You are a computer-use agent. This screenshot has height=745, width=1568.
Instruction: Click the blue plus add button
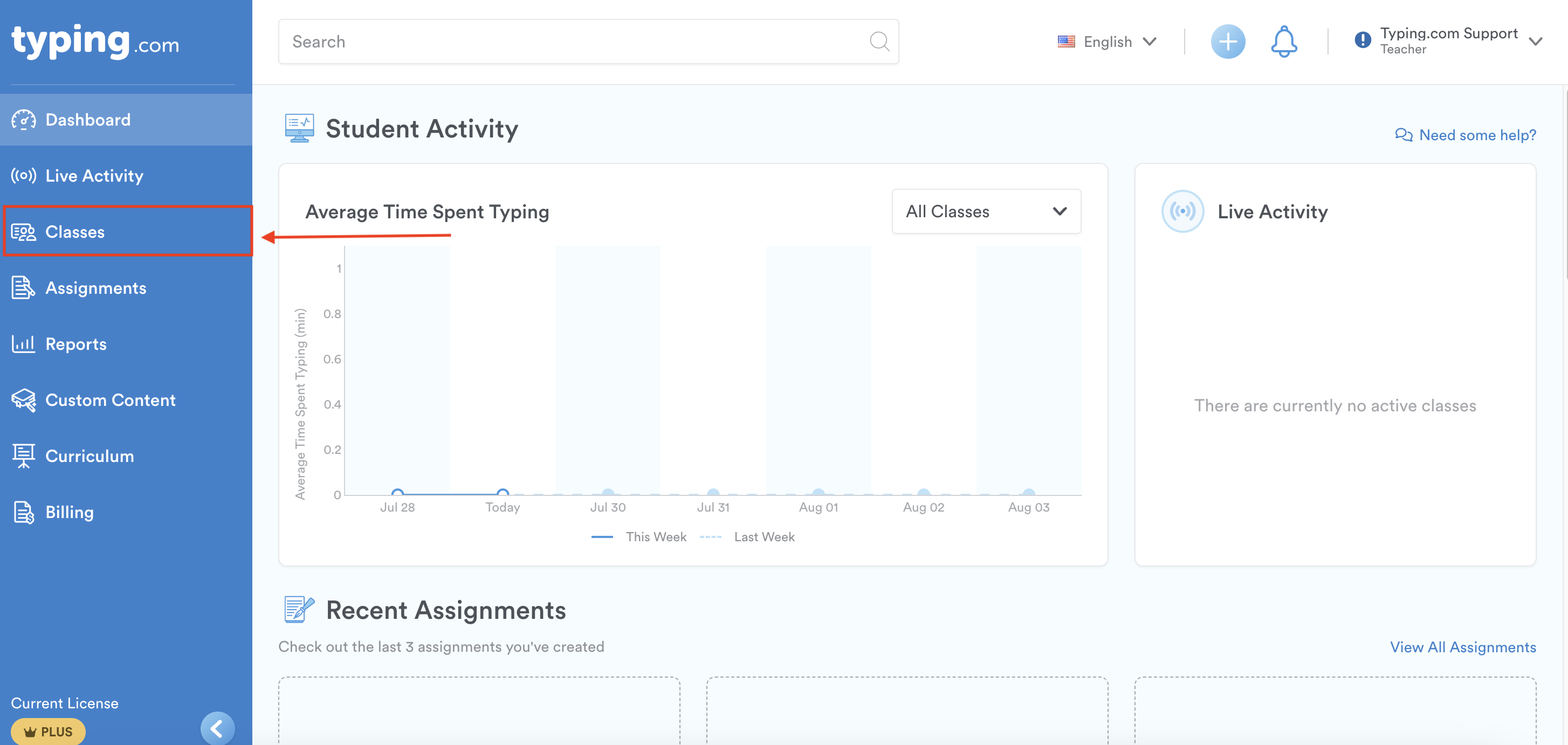click(1227, 42)
